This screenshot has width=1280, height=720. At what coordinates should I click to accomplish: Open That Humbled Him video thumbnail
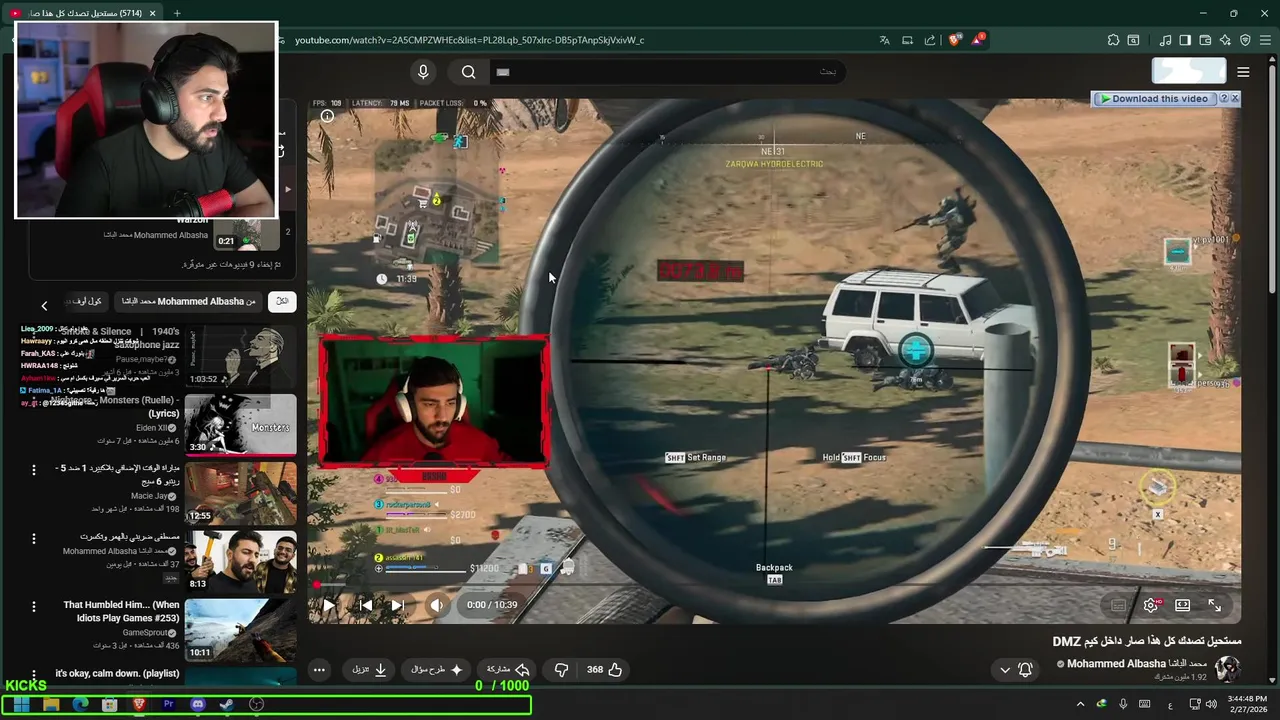pos(240,629)
